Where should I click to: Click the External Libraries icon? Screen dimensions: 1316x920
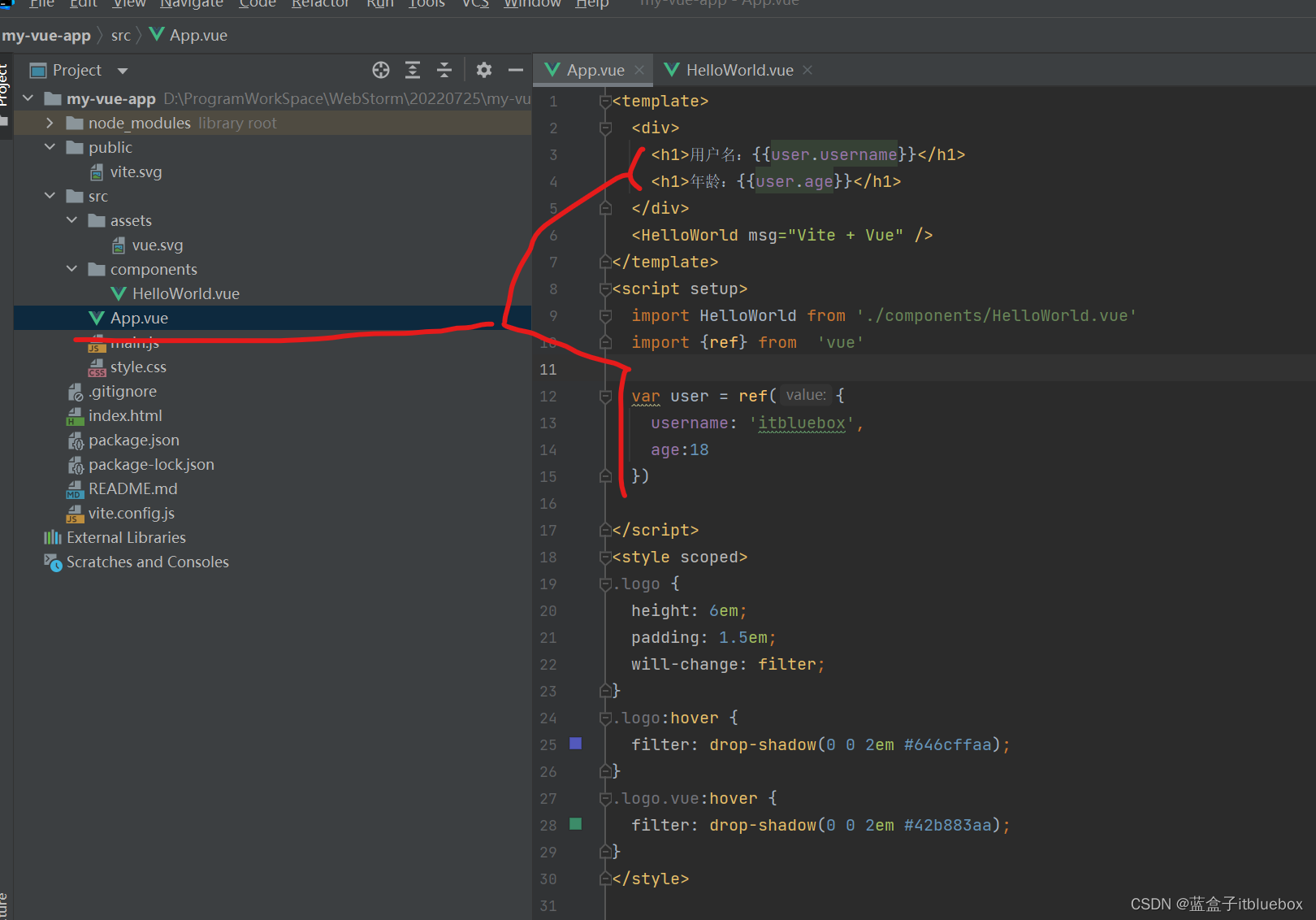[x=53, y=537]
